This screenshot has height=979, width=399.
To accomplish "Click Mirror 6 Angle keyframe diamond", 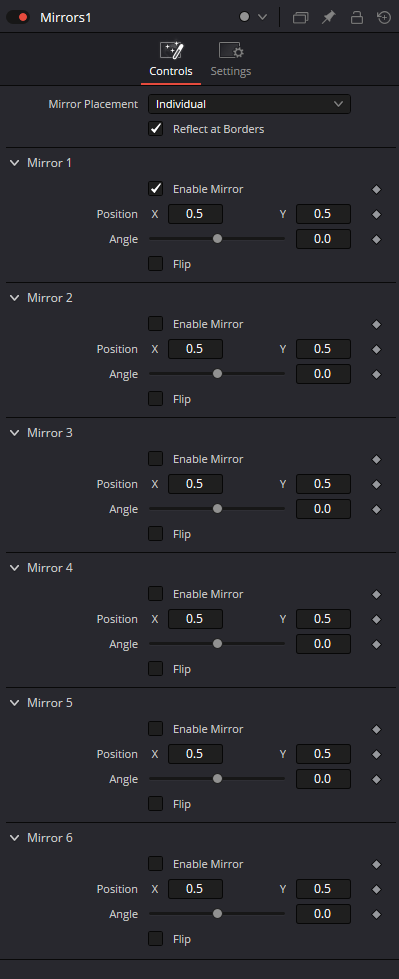I will point(377,914).
